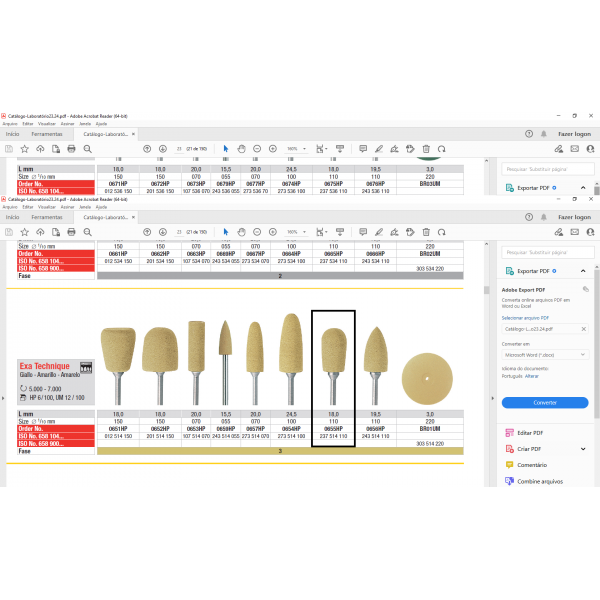Click the search magnifier icon in lower window toolbar
Viewport: 600px width, 600px height.
87,232
